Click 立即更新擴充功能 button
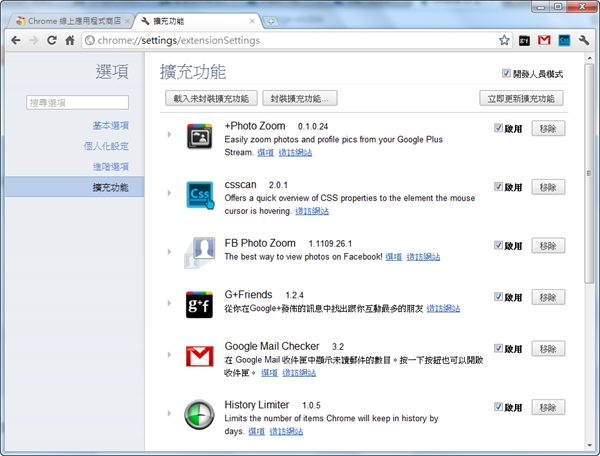This screenshot has height=456, width=600. click(x=521, y=98)
